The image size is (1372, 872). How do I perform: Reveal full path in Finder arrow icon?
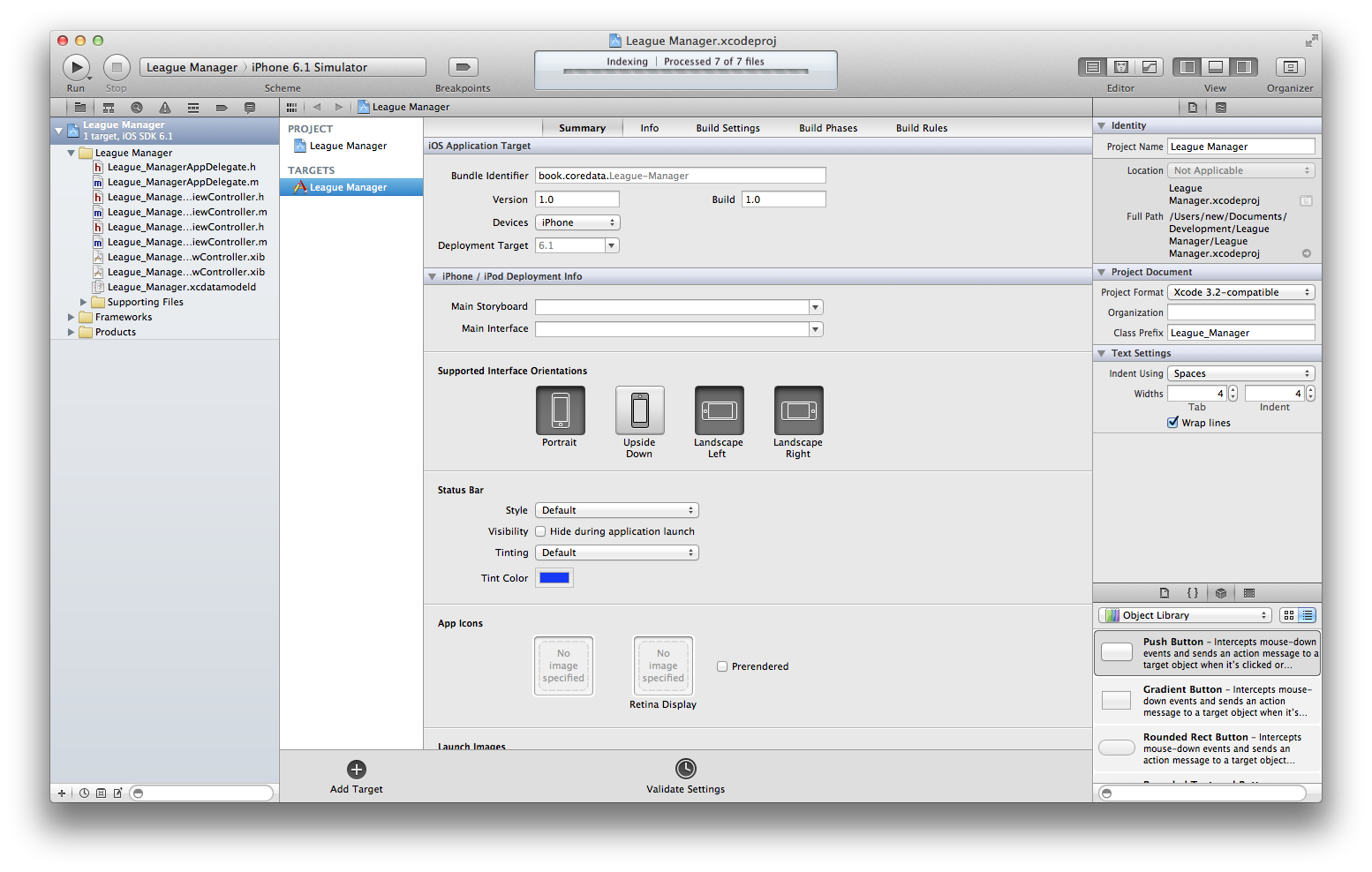click(1307, 253)
